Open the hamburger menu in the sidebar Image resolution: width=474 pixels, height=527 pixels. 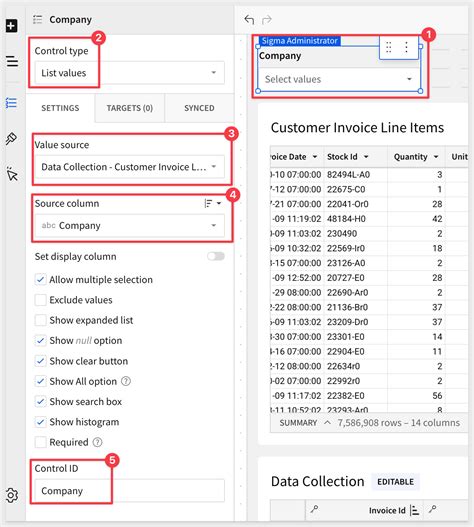[12, 61]
